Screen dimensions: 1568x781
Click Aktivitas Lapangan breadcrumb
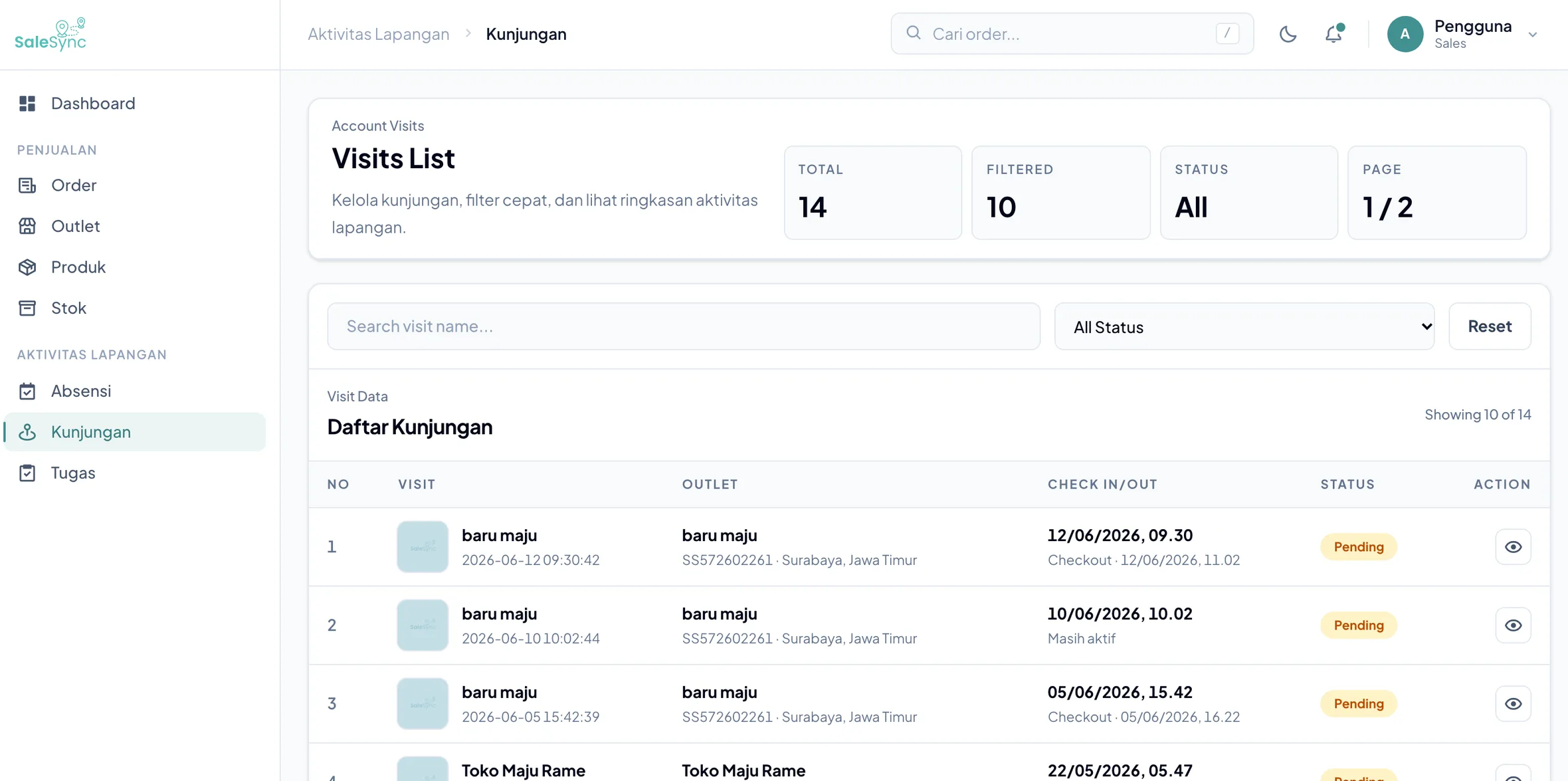pyautogui.click(x=379, y=34)
